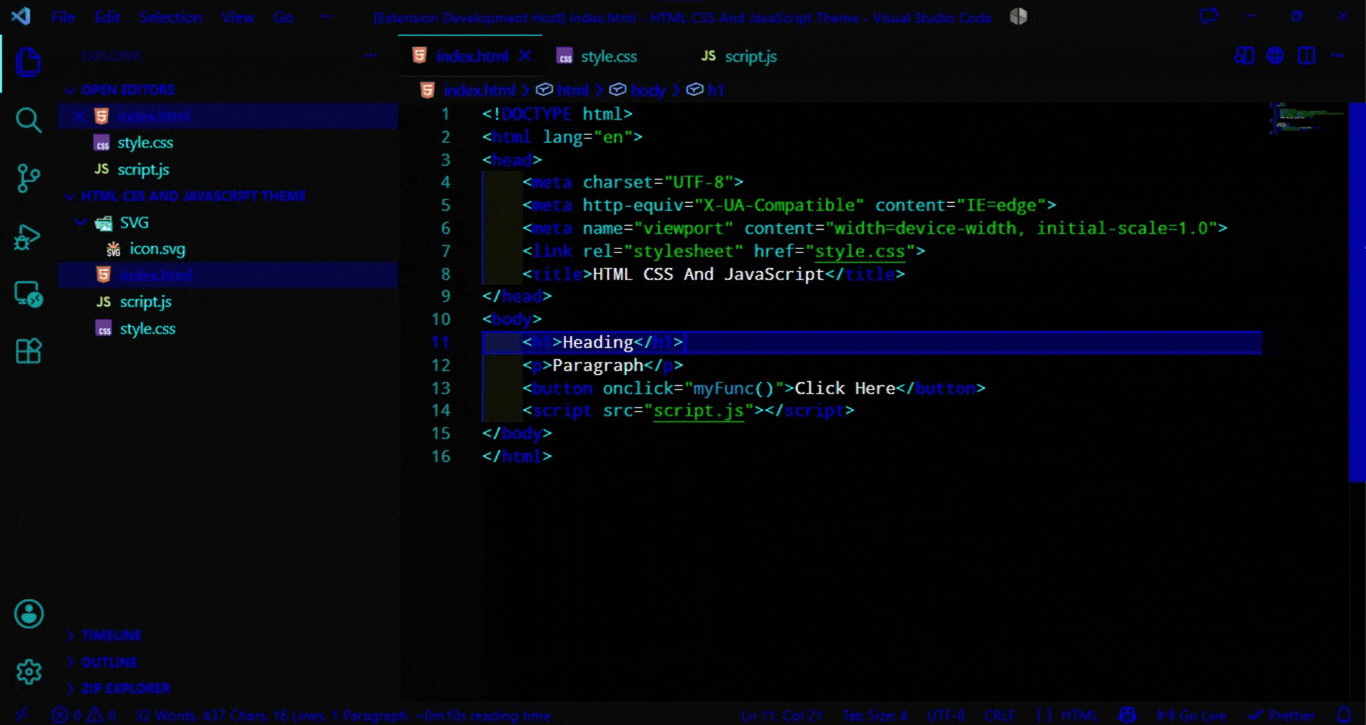Open Explorer Views and More Actions ellipsis

(x=371, y=56)
